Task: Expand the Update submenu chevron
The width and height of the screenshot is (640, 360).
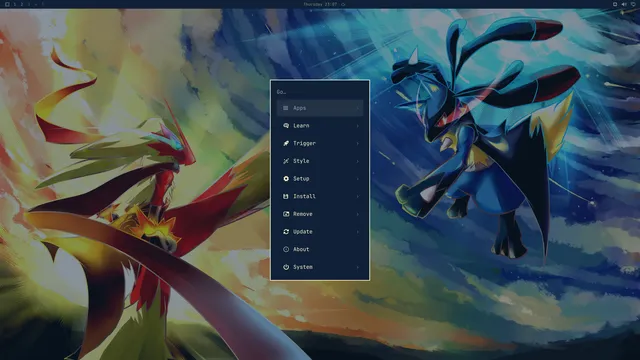Action: click(x=358, y=232)
